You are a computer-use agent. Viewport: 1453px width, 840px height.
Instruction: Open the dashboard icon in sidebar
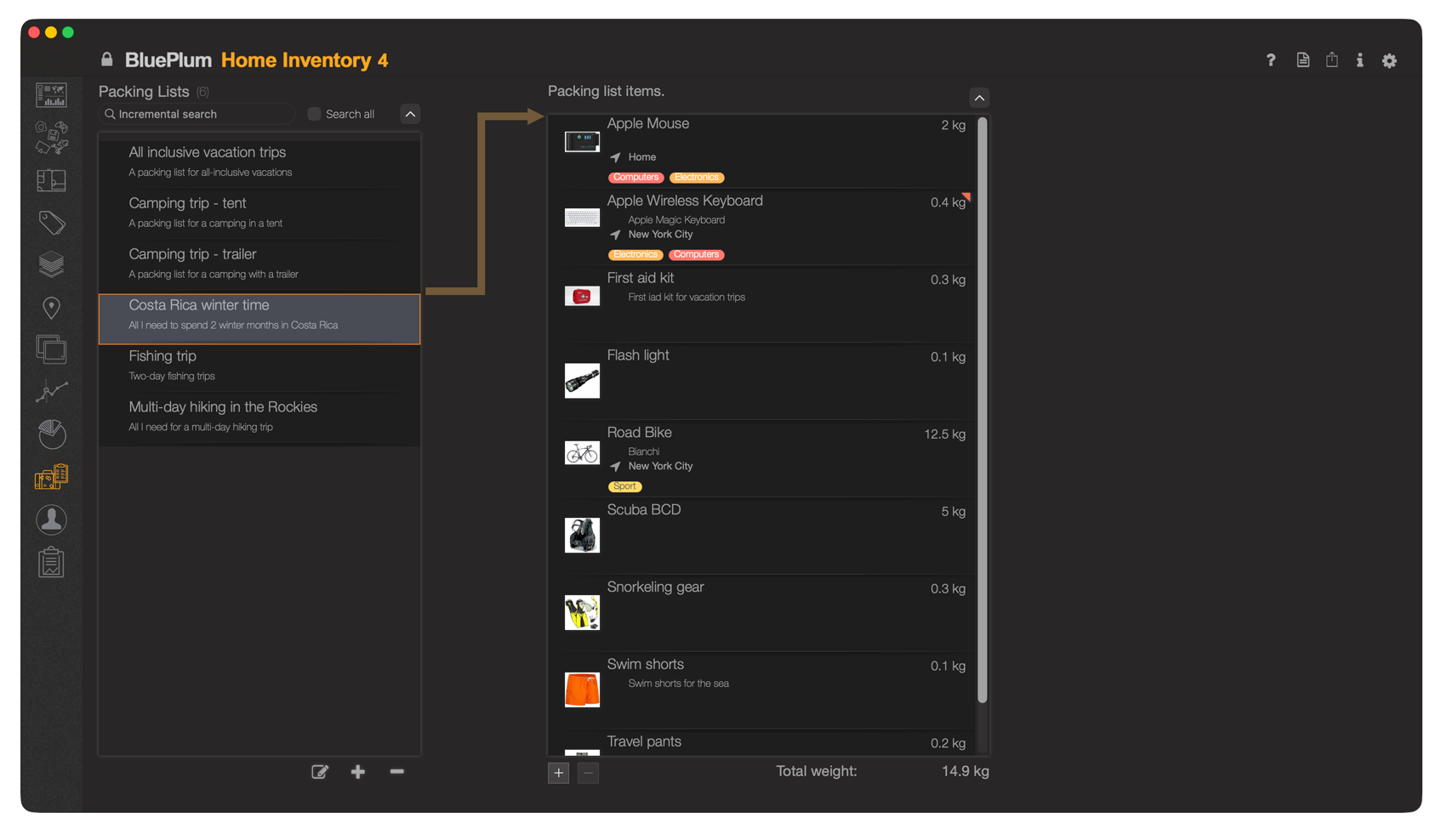[51, 94]
